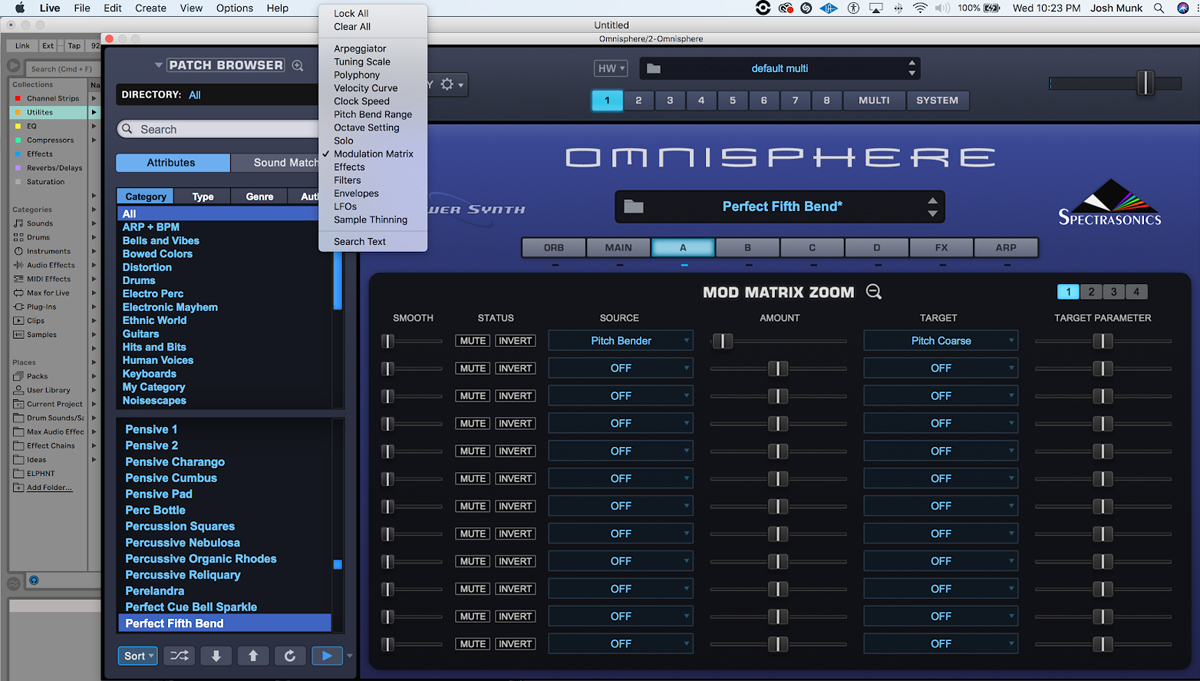Step to the next patch with the down arrow
Screen dimensions: 1200x681
pos(217,656)
